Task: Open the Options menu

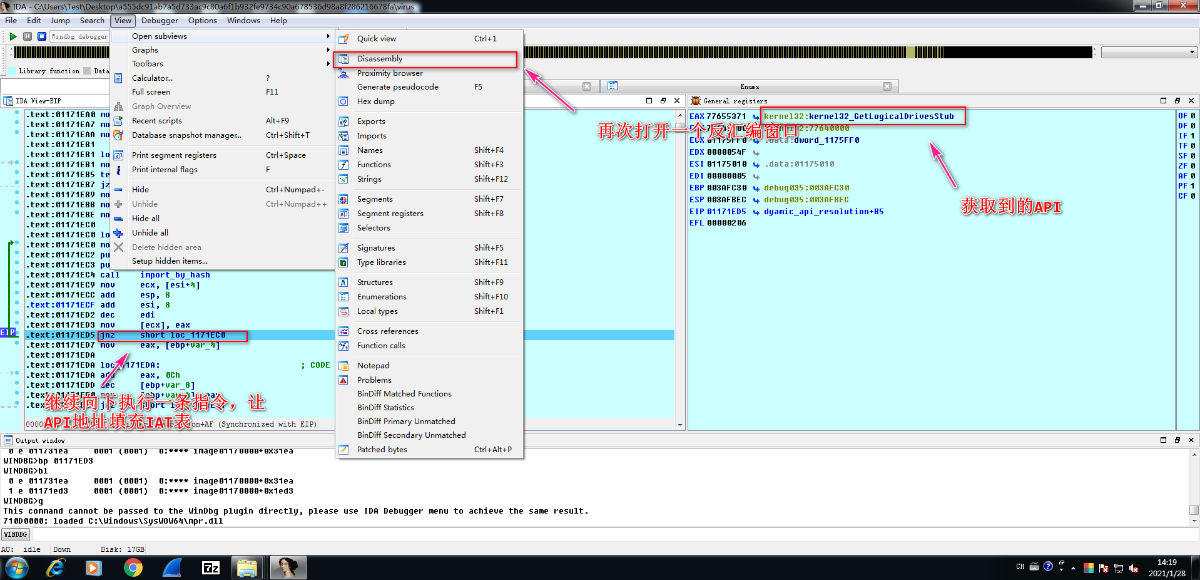Action: (203, 20)
